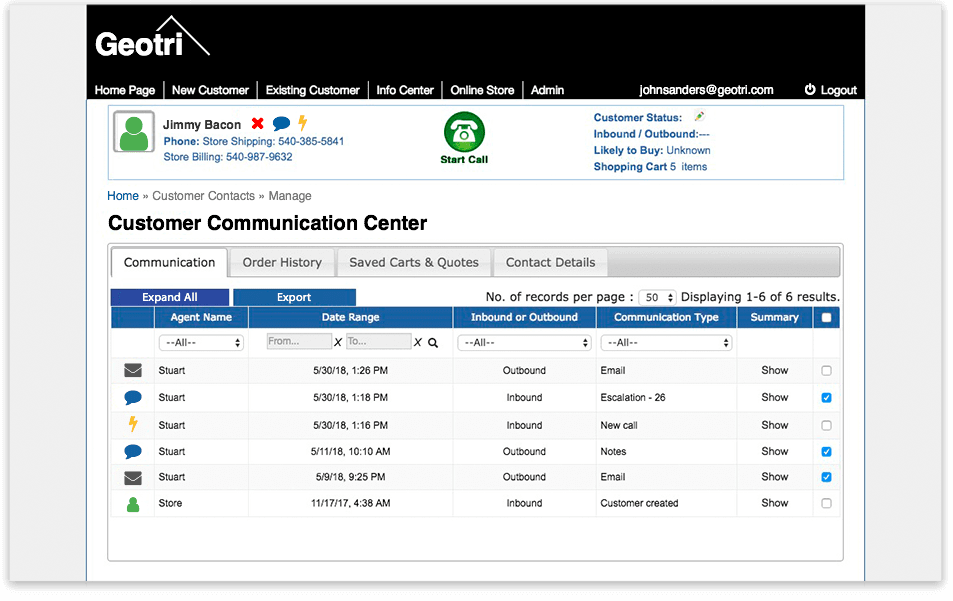Click the blue chat bubble beside Jimmy Bacon
Viewport: 953px width, 601px height.
tap(281, 124)
